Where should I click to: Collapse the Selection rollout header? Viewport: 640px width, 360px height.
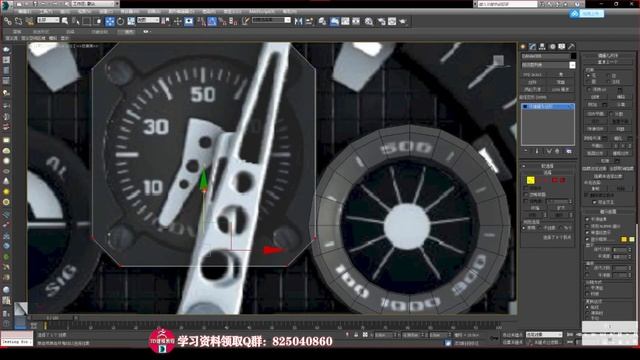pyautogui.click(x=547, y=173)
